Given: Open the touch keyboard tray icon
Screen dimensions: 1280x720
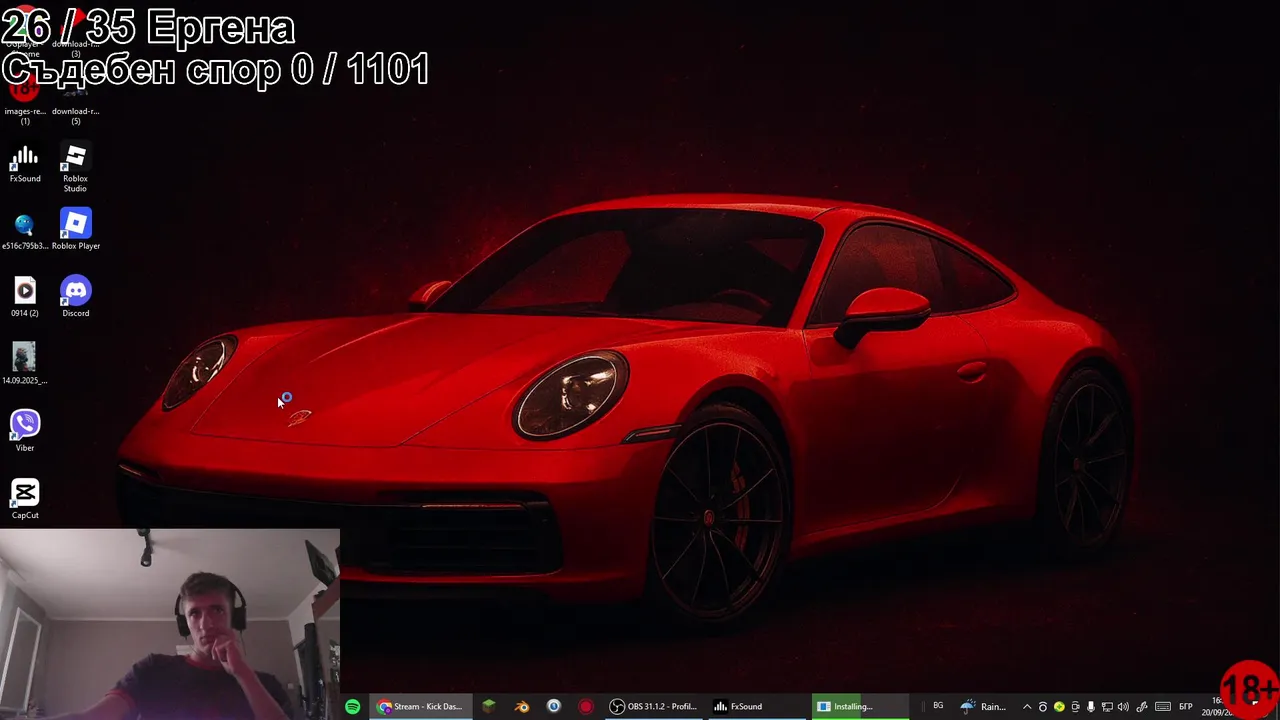Looking at the screenshot, I should click(x=1163, y=707).
